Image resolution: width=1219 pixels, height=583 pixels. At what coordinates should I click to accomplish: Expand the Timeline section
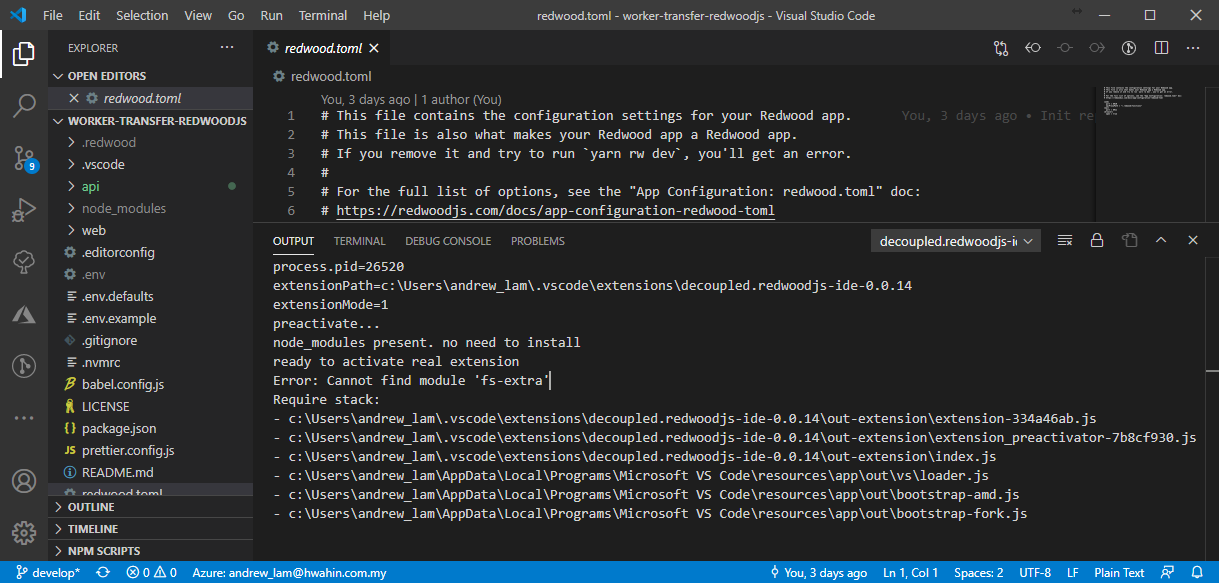[x=150, y=529]
